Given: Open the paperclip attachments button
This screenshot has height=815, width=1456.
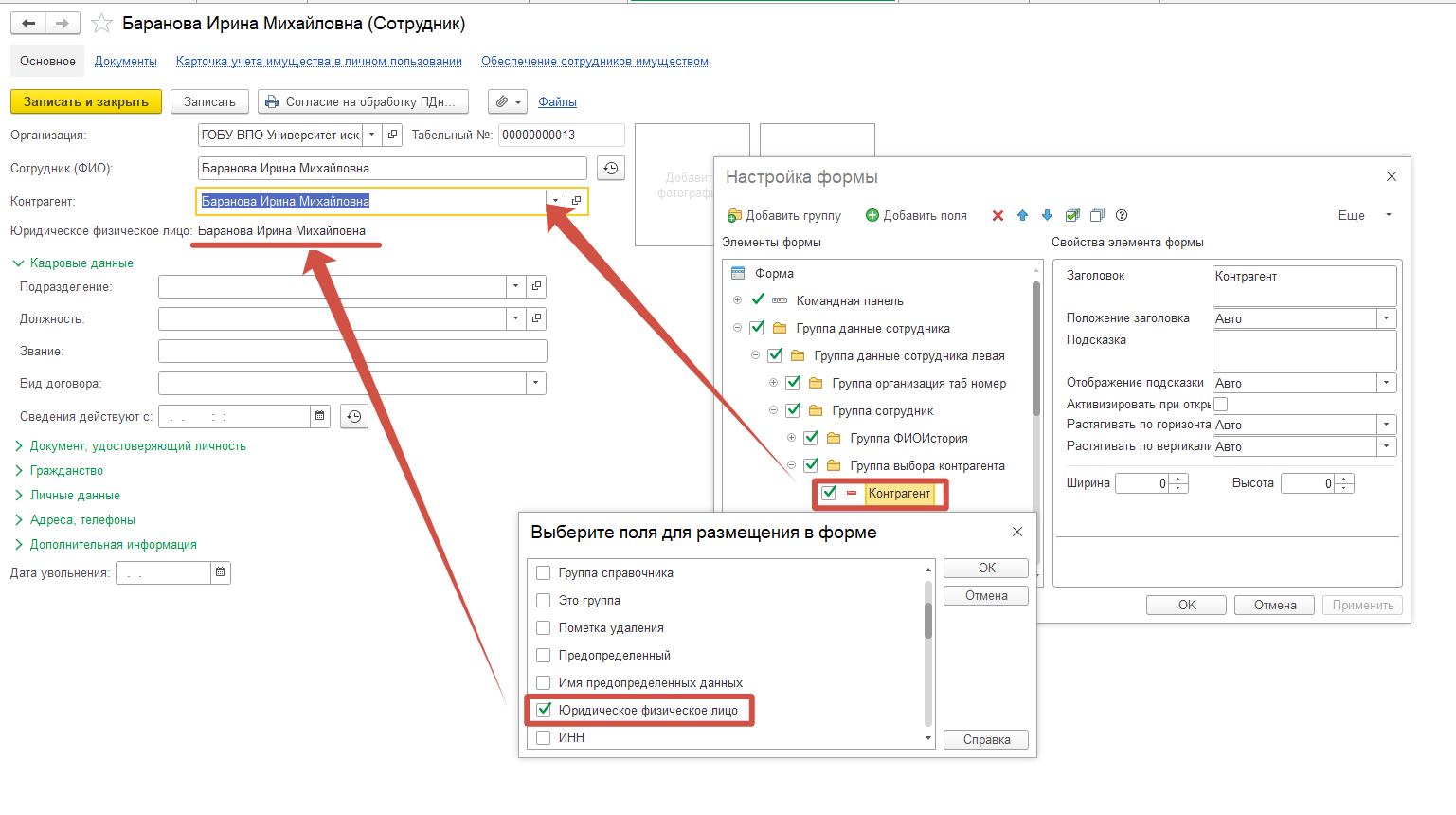Looking at the screenshot, I should 508,101.
